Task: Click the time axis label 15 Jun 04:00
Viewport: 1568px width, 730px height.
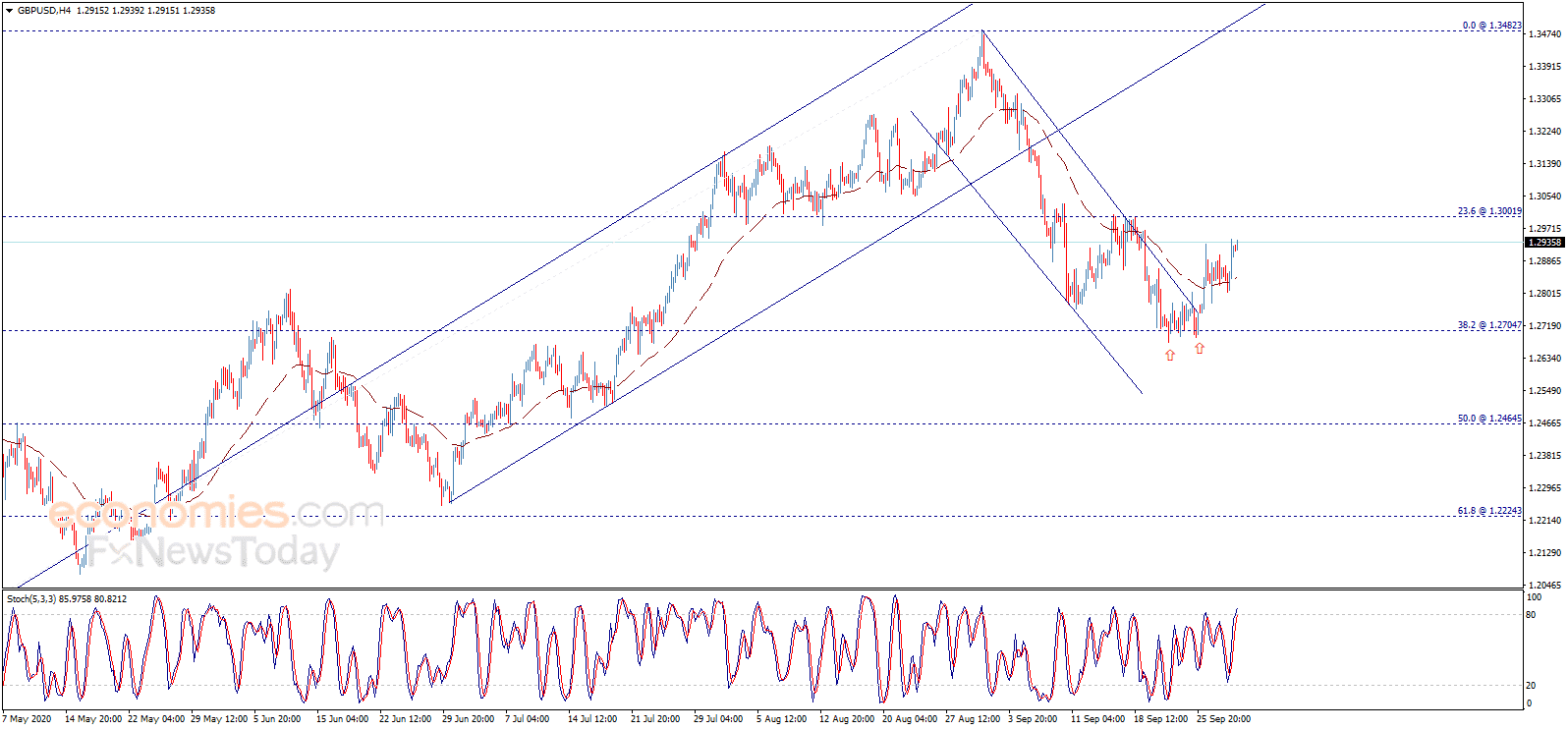Action: pyautogui.click(x=343, y=719)
